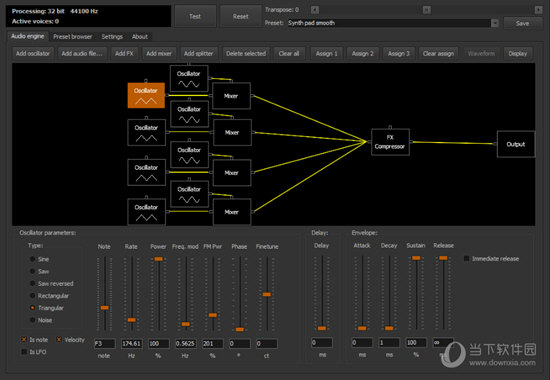Click the Synth pad smooth preset field
The image size is (550, 380).
389,23
